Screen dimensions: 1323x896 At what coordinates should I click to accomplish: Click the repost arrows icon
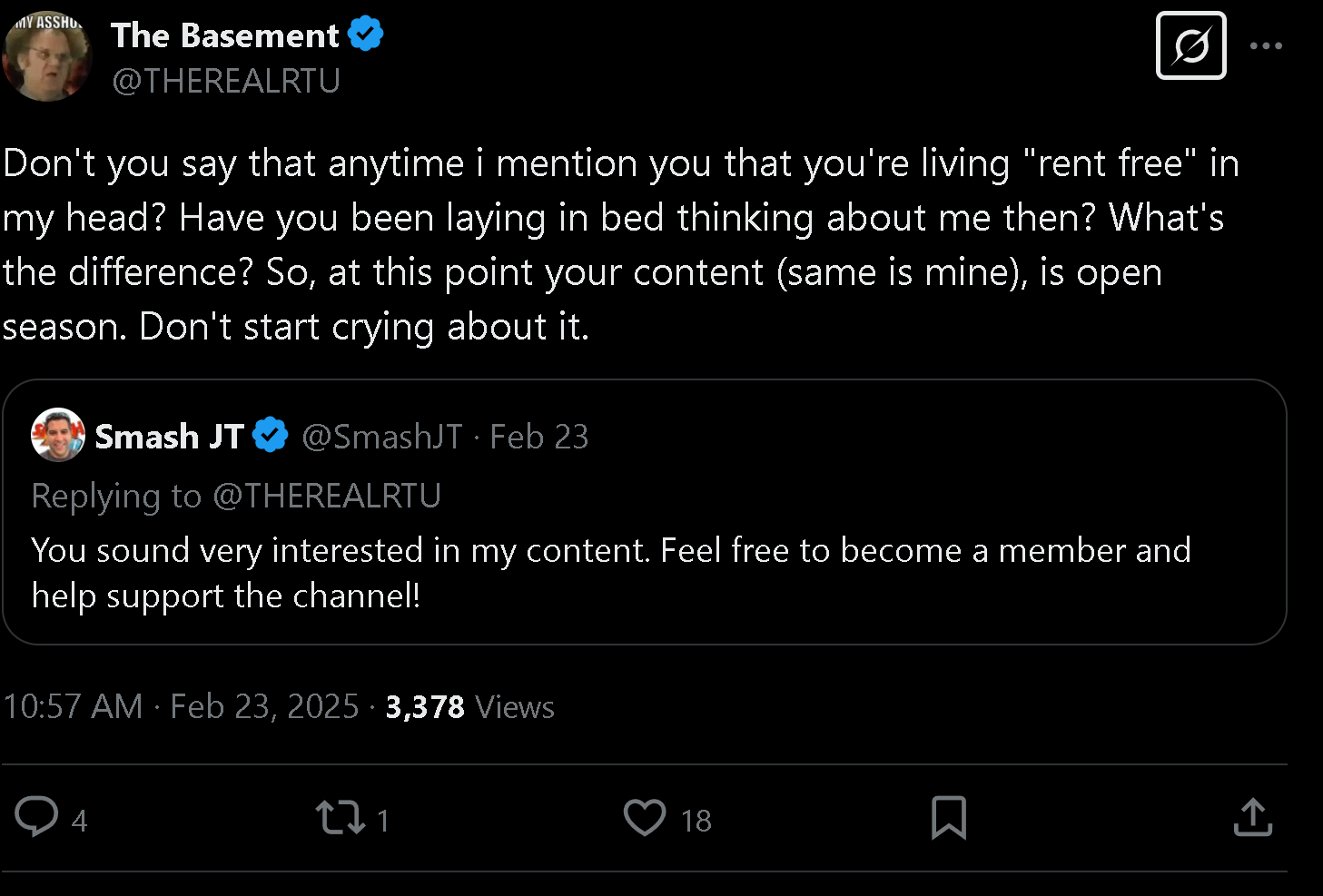pos(341,817)
